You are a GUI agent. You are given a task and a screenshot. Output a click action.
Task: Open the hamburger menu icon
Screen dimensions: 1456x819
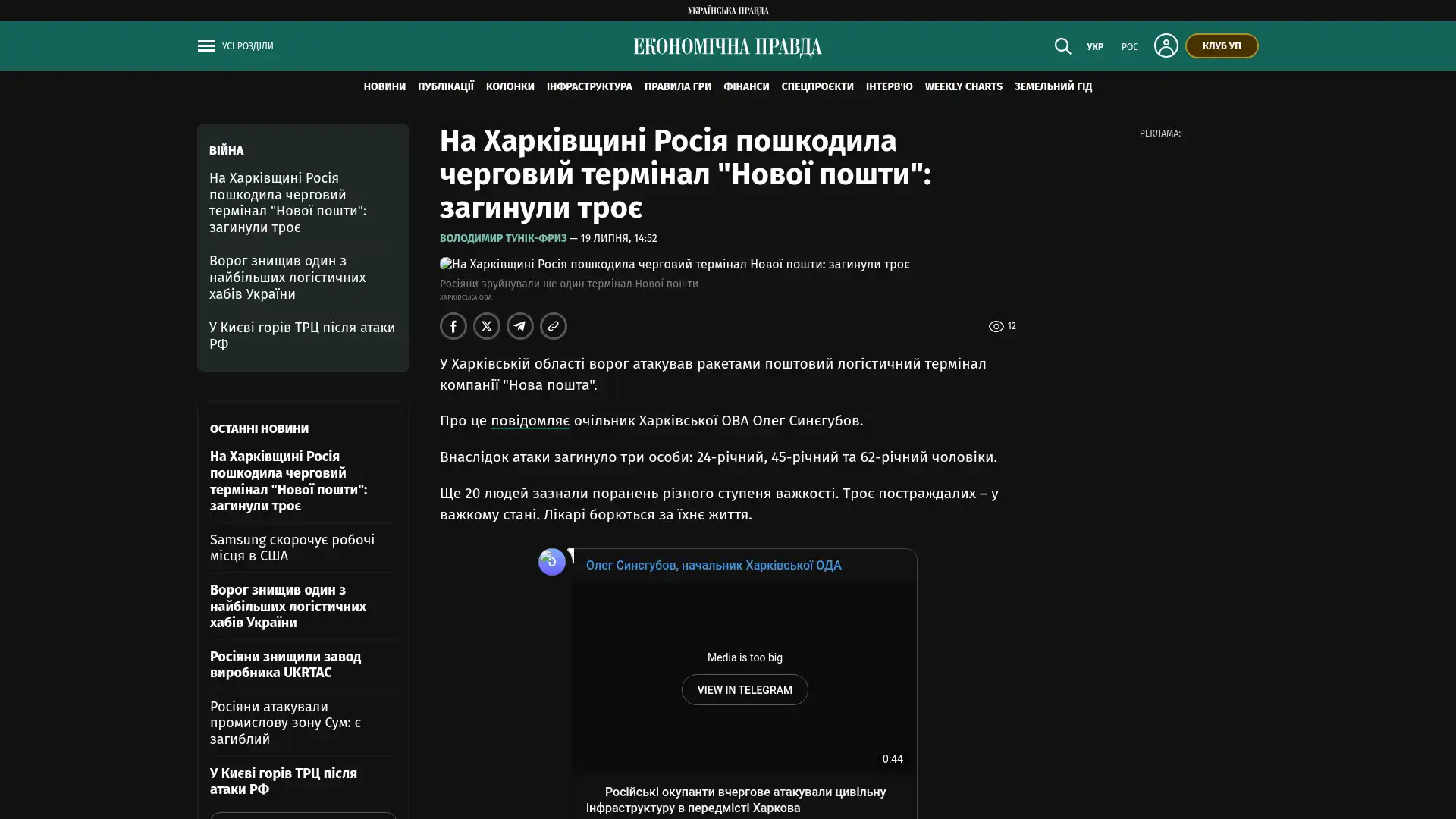(x=206, y=46)
